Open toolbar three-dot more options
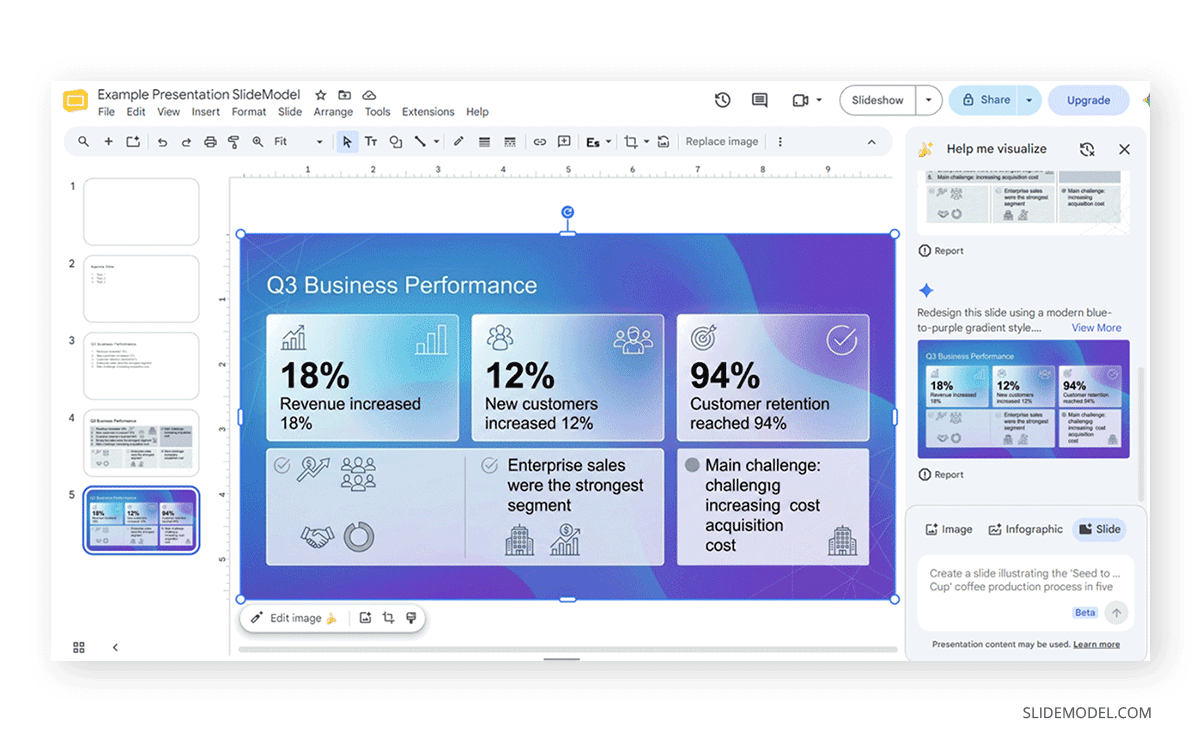Viewport: 1200px width, 743px height. tap(780, 142)
